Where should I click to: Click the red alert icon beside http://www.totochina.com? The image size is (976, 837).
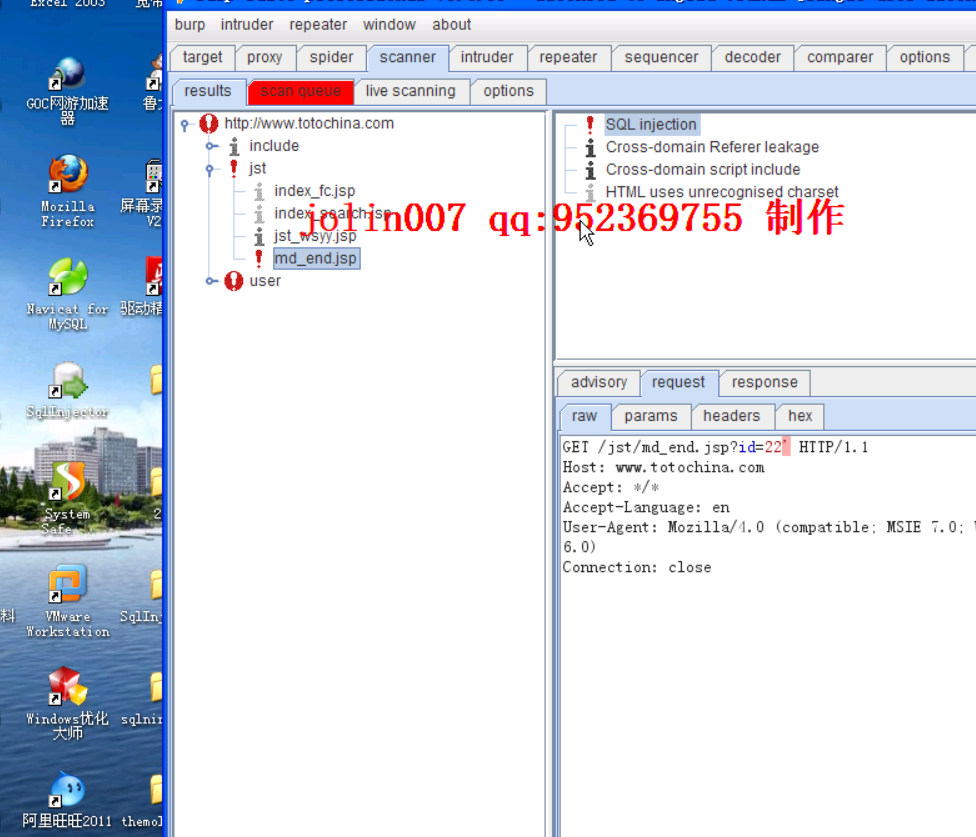[209, 123]
